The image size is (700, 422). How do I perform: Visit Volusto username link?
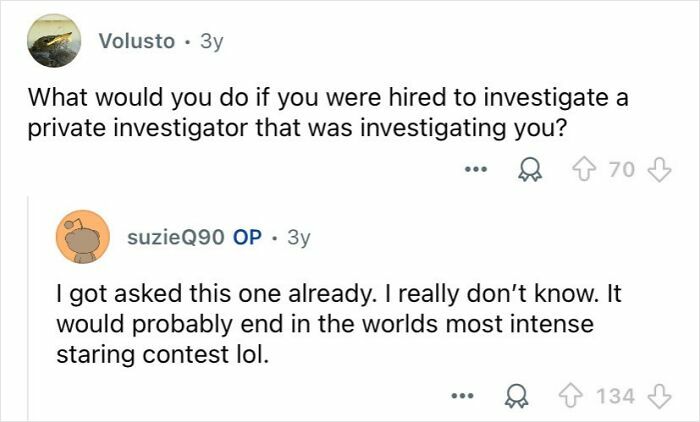click(137, 41)
